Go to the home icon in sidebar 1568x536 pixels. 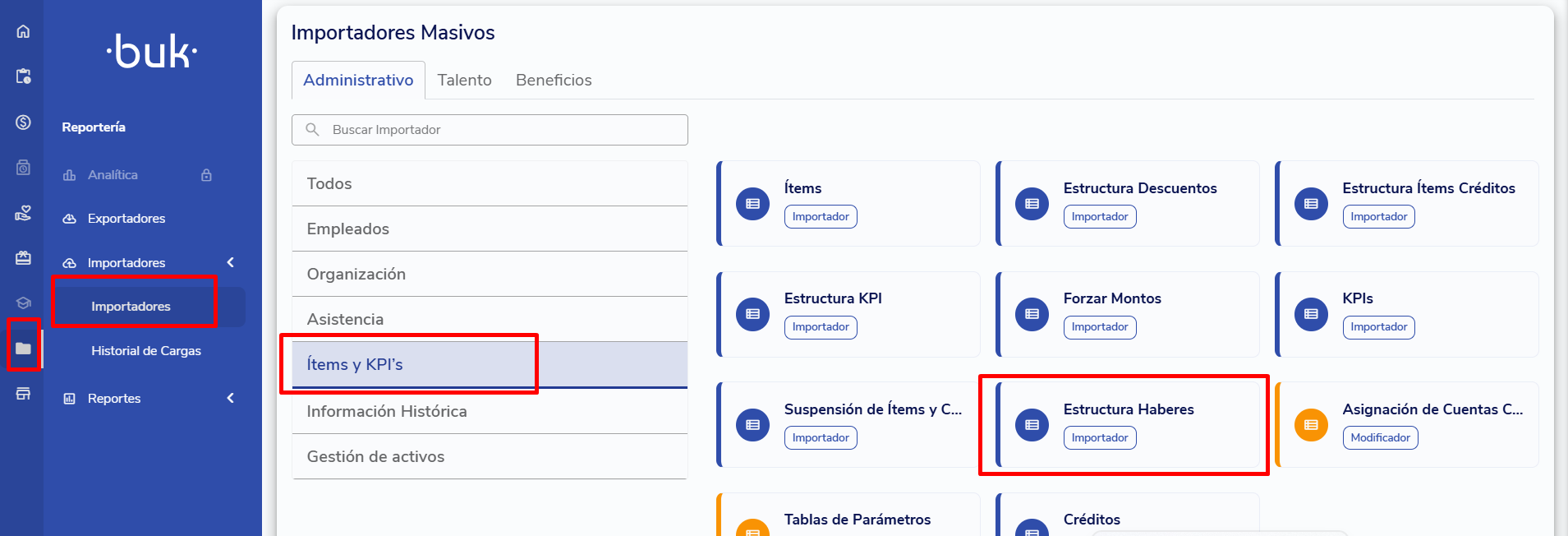(23, 31)
